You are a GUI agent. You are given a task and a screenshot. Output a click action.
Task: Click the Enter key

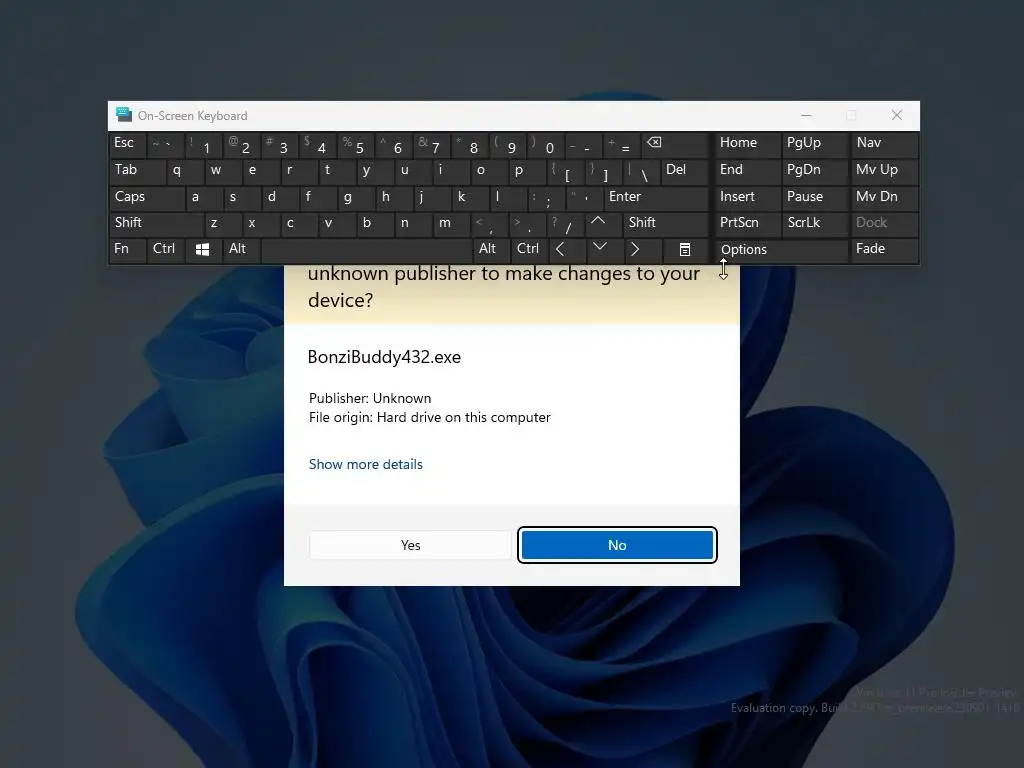656,197
